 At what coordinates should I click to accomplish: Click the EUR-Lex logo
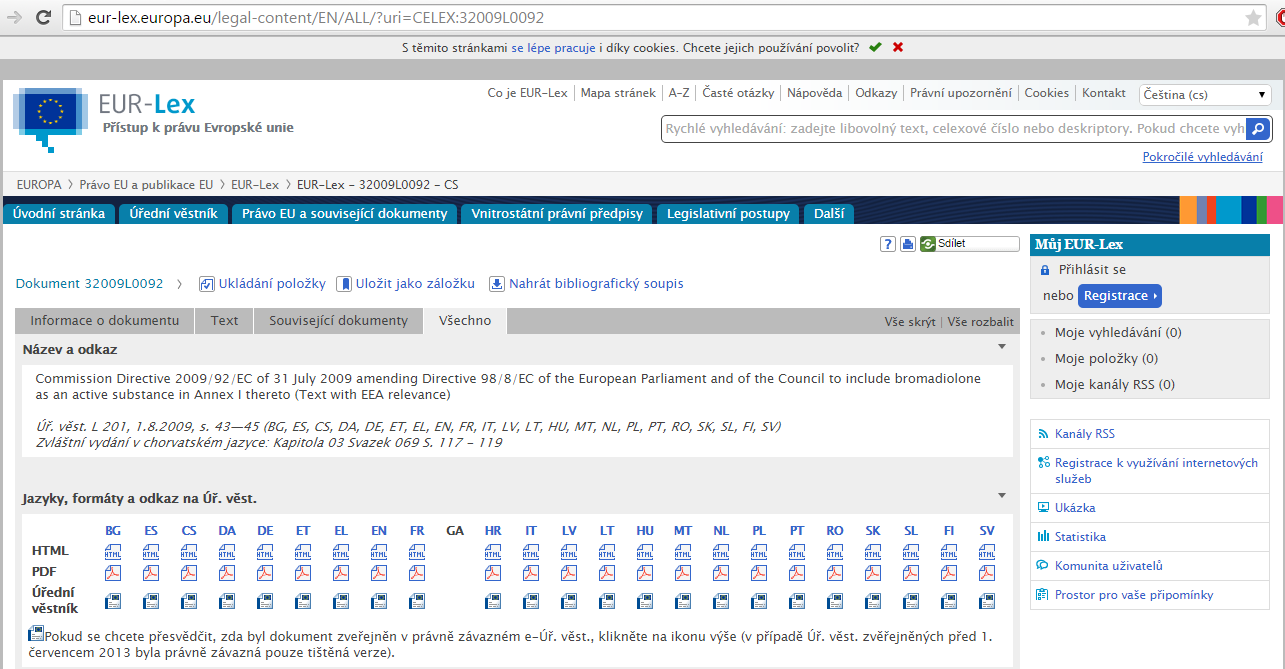point(104,119)
